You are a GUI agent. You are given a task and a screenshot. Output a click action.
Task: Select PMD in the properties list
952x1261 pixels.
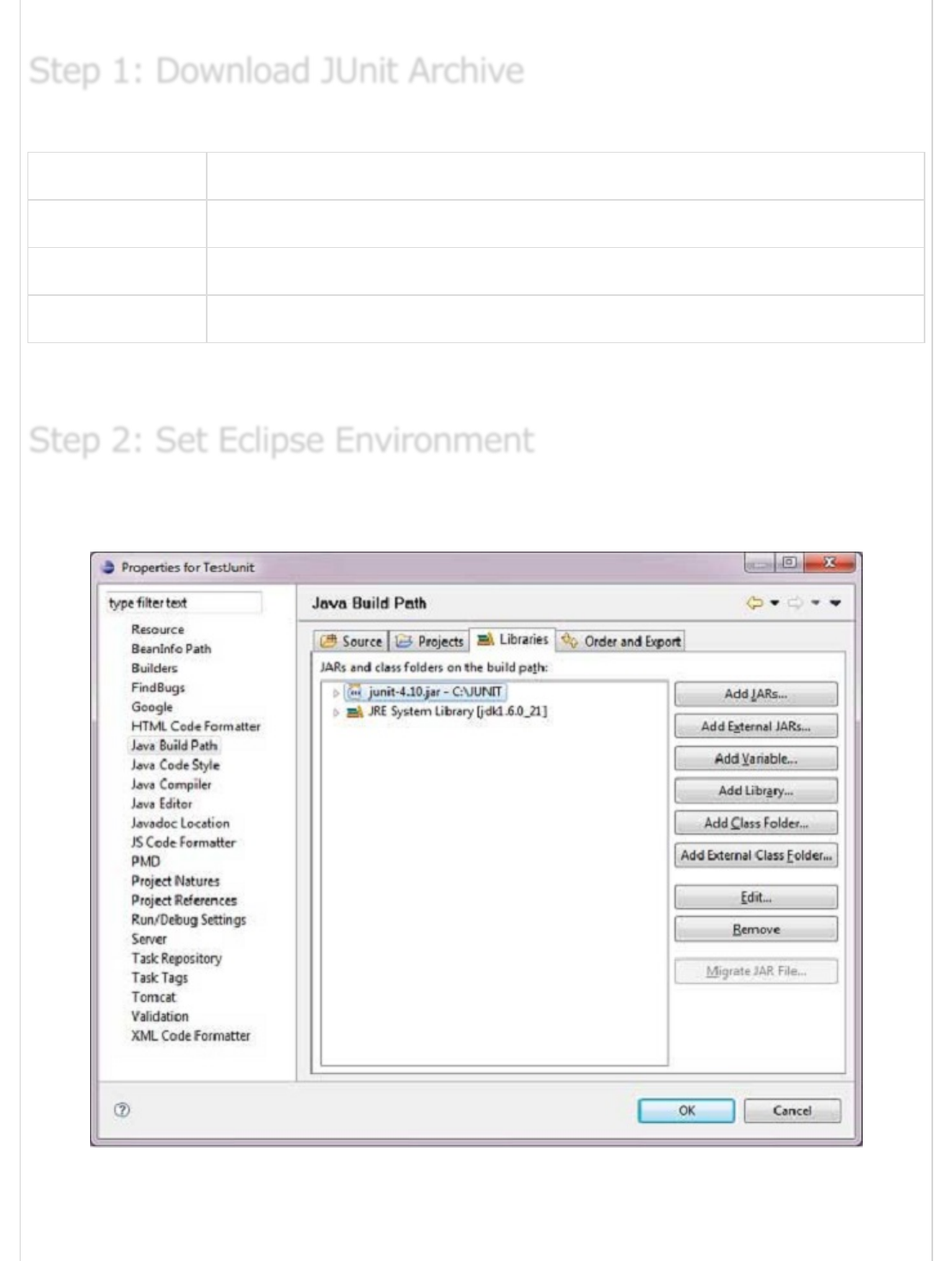tap(146, 861)
